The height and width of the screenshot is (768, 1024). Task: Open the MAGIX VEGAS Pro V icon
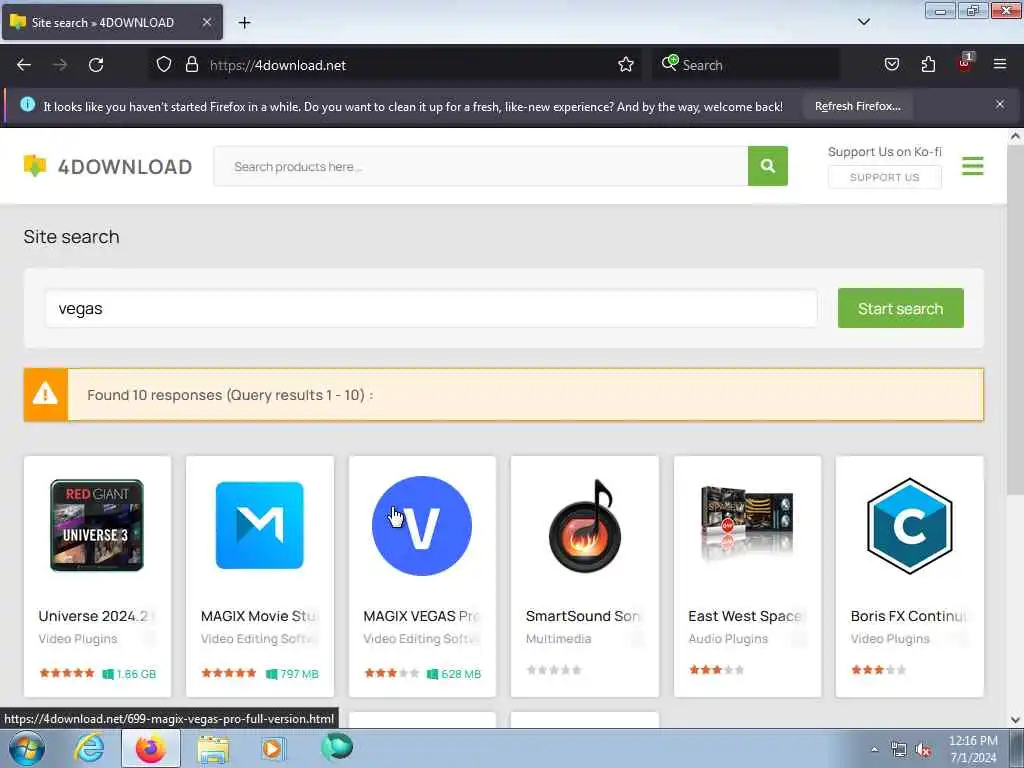point(422,526)
